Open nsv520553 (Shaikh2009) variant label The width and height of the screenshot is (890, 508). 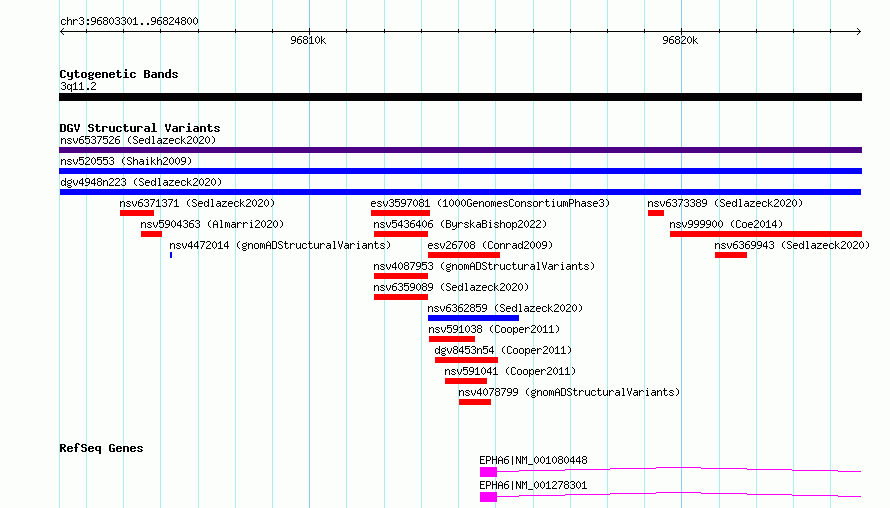point(126,161)
